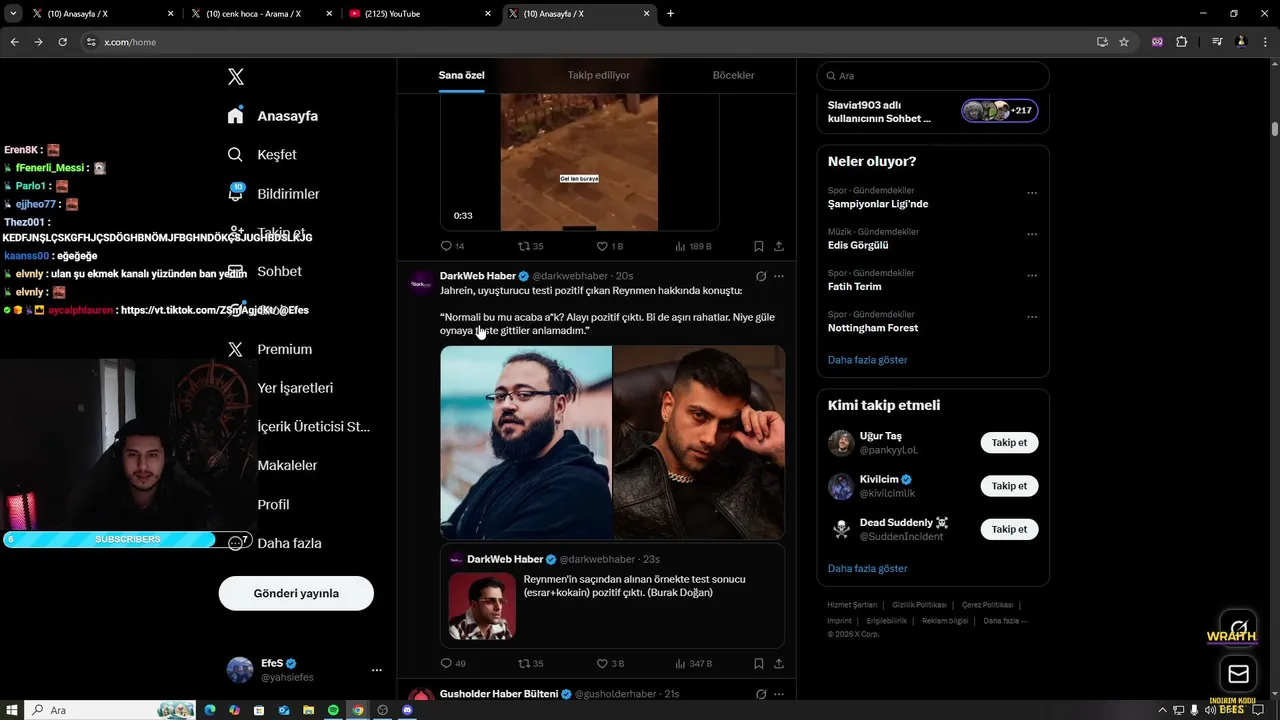The width and height of the screenshot is (1280, 720).
Task: Click Daha fazla göster under Neler oluyor
Action: pyautogui.click(x=867, y=360)
